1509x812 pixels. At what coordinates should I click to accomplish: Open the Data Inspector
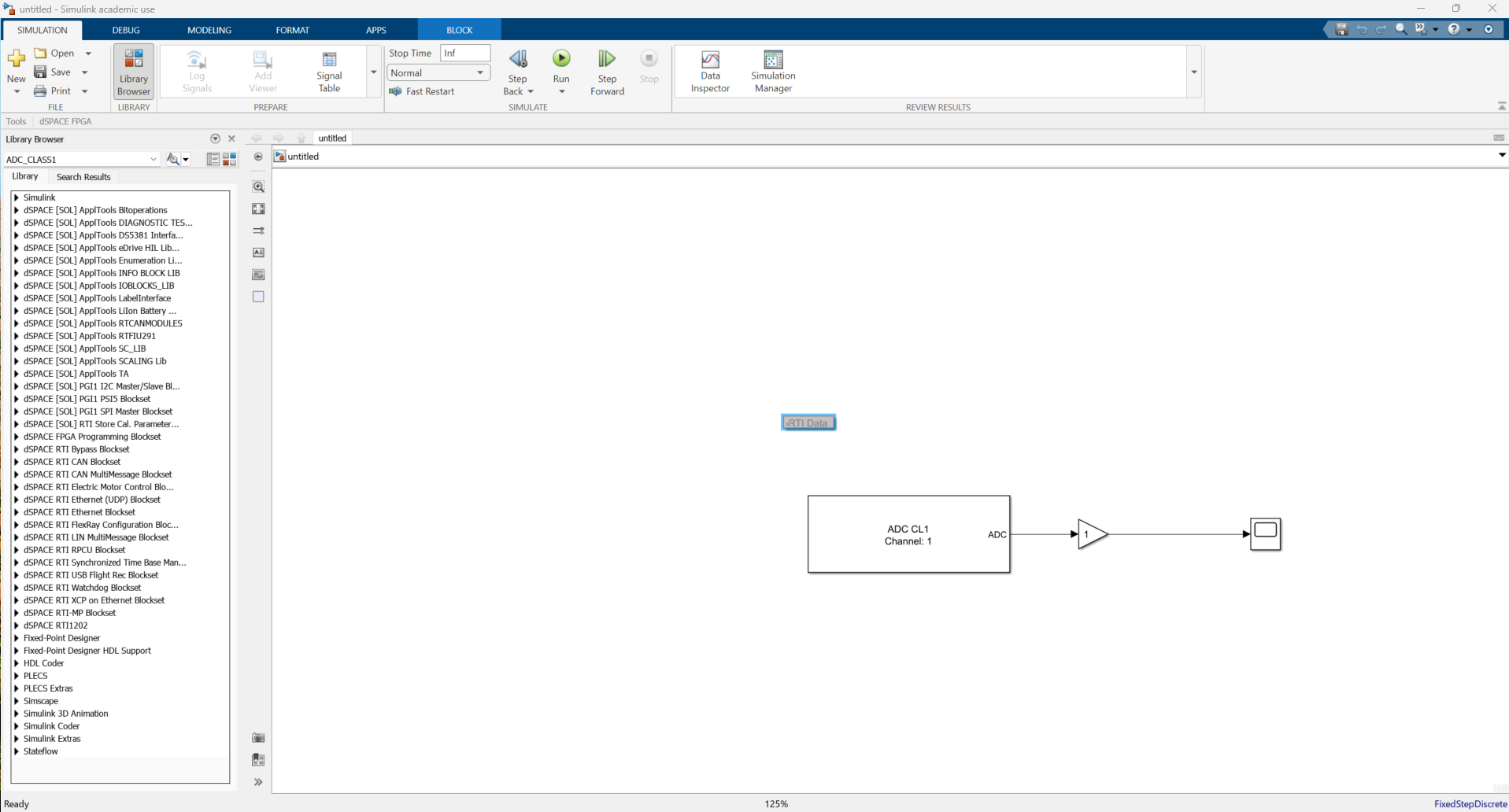click(710, 72)
